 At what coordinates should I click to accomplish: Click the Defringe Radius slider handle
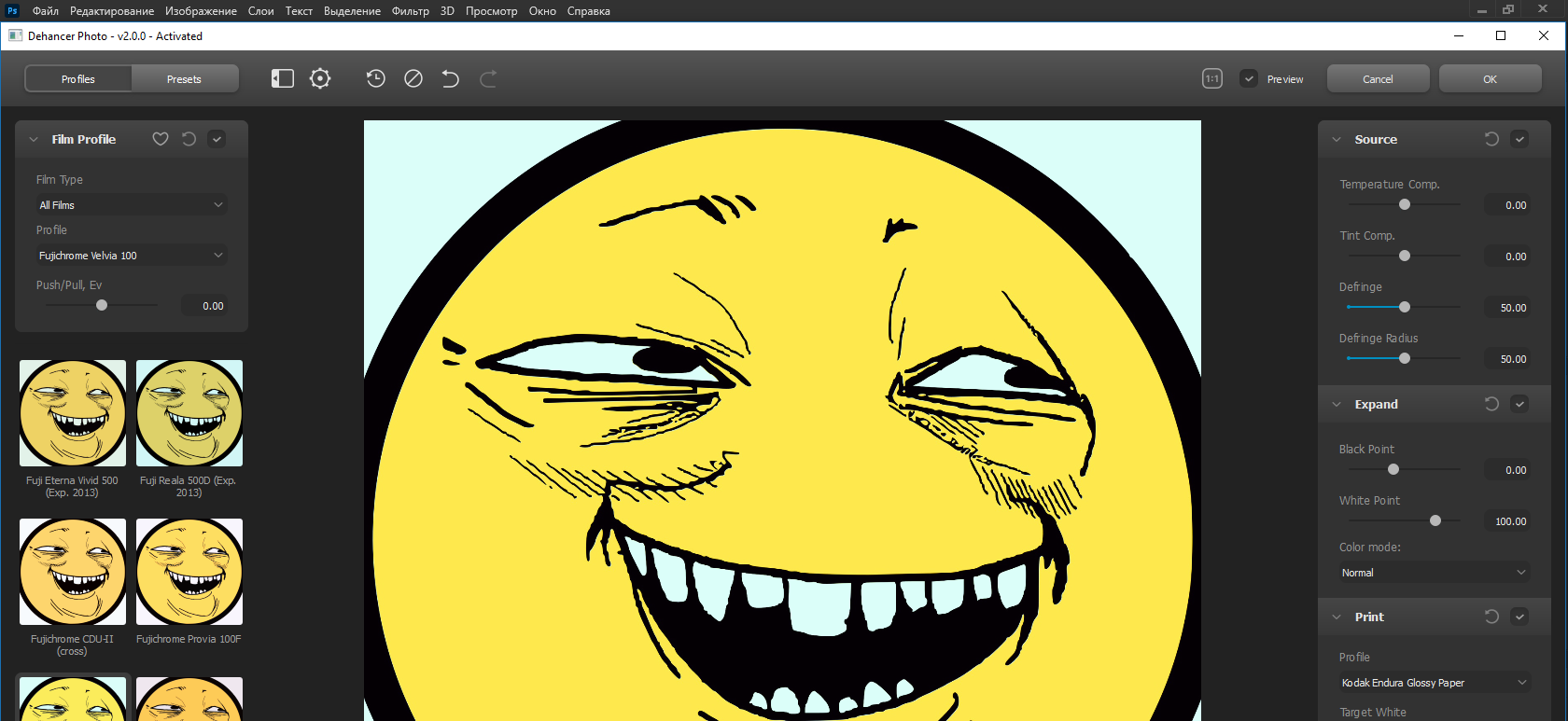[x=1405, y=358]
